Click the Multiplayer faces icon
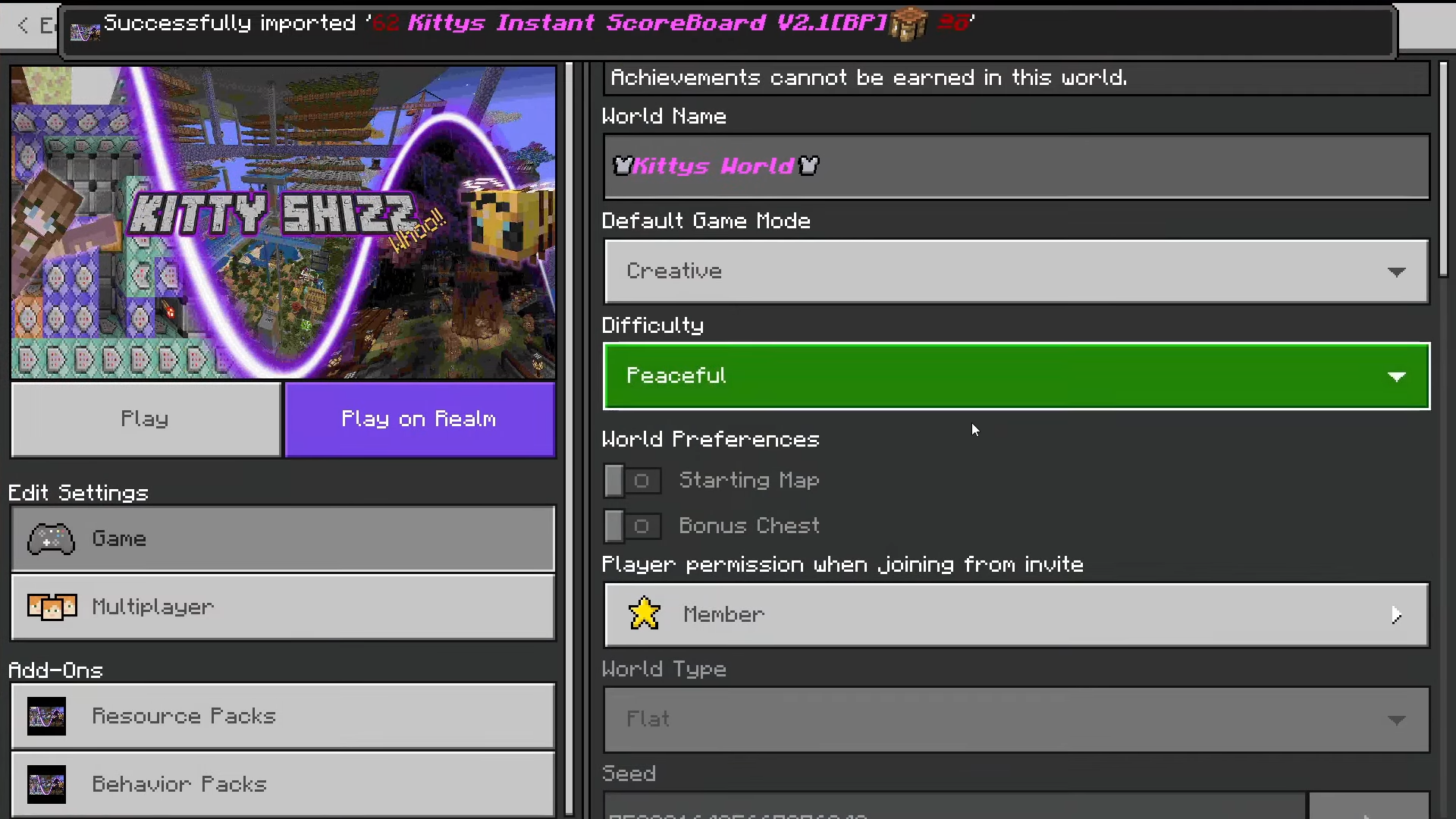The height and width of the screenshot is (819, 1456). pos(52,607)
